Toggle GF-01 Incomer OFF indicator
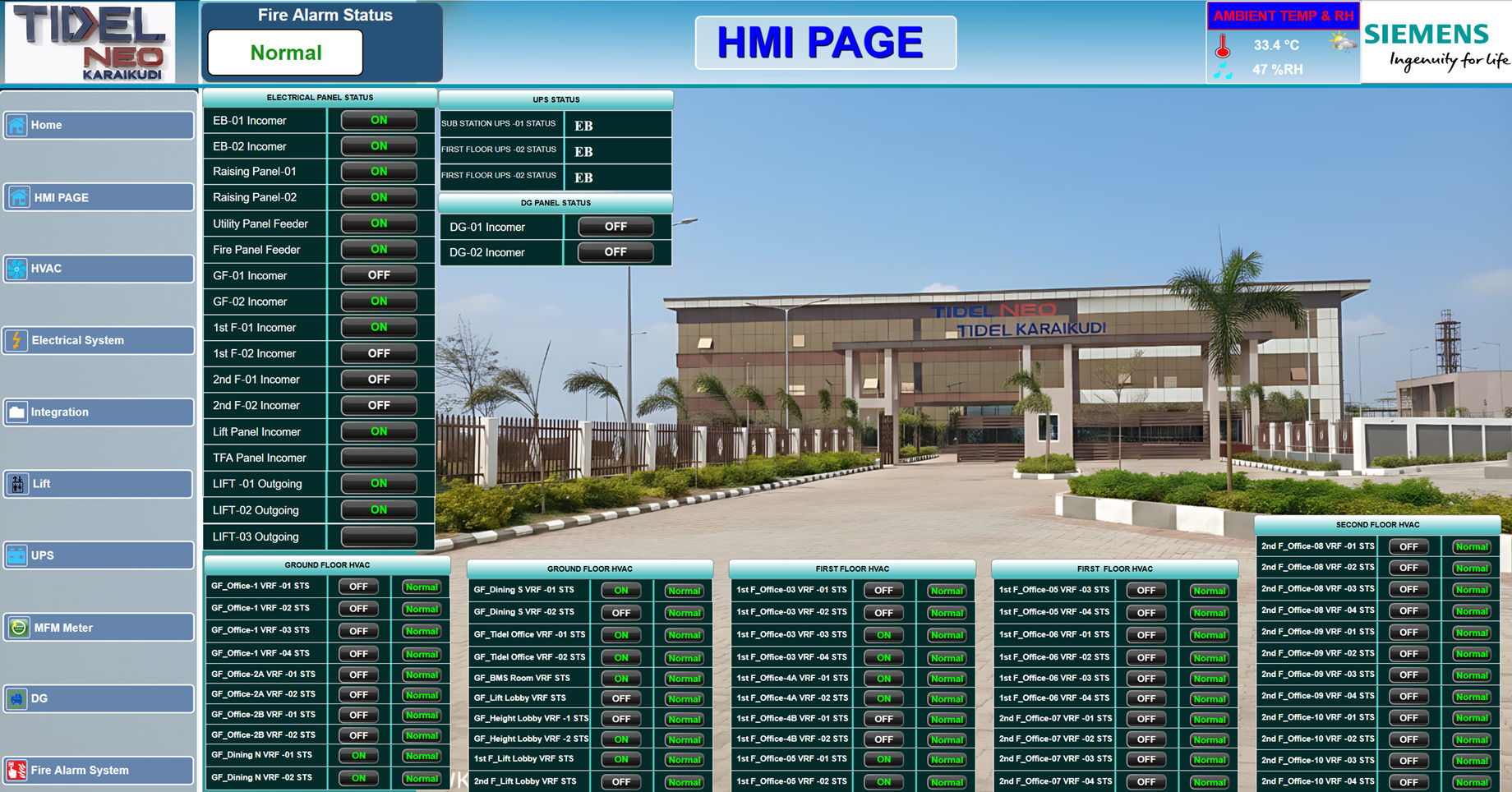Viewport: 1512px width, 792px height. coord(379,275)
